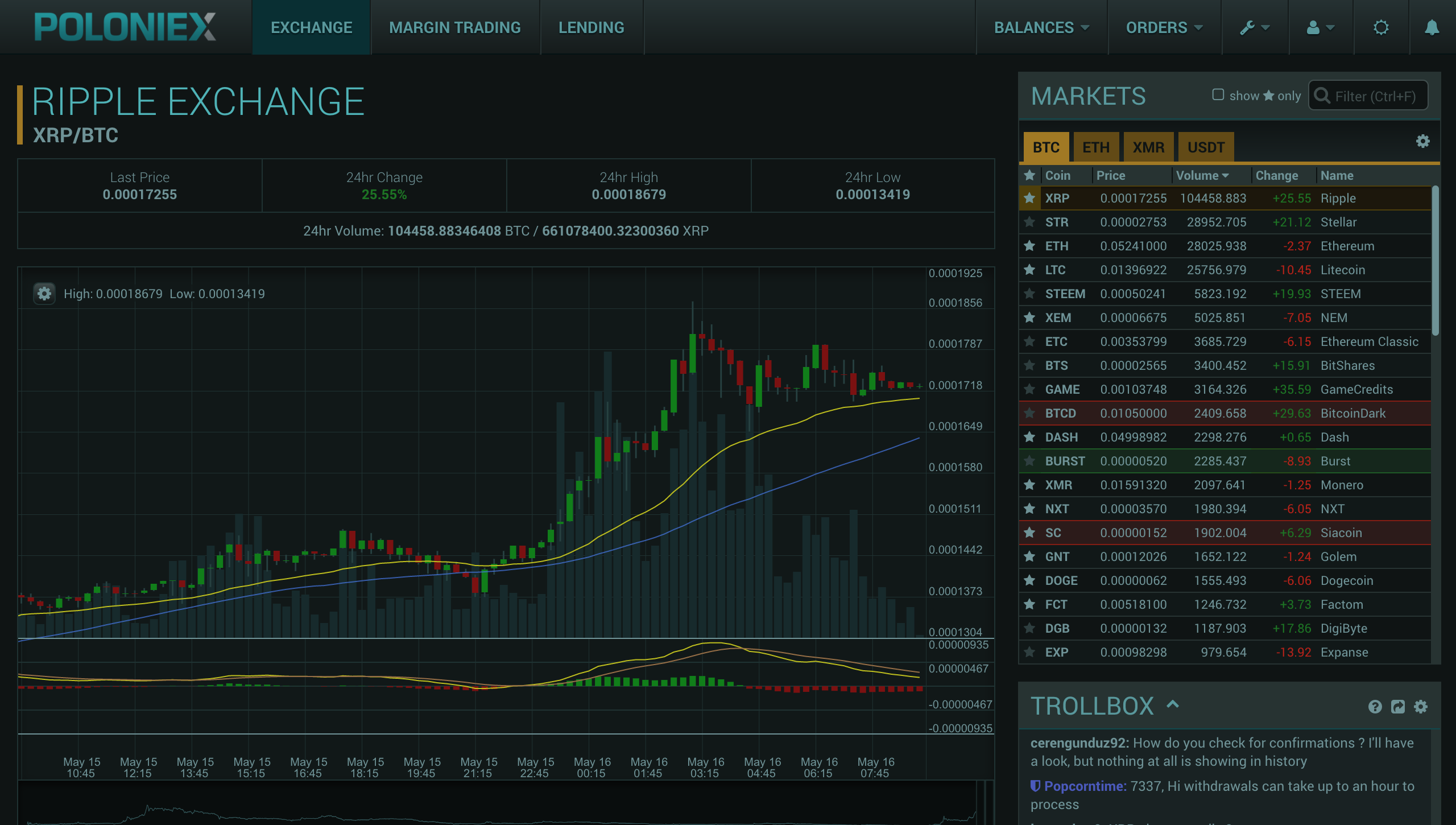Click the markets list scrollbar
Screen dimensions: 1456x825
point(1436,261)
